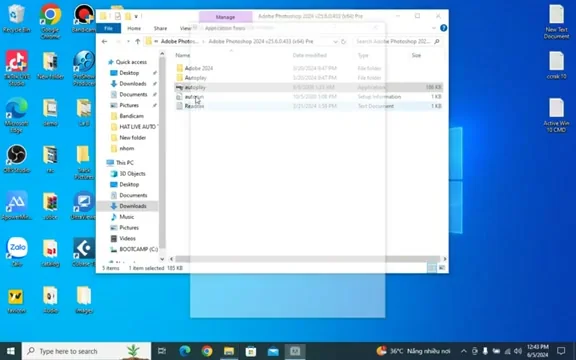
Task: Select the Adobe 2024 folder row
Action: click(x=308, y=68)
